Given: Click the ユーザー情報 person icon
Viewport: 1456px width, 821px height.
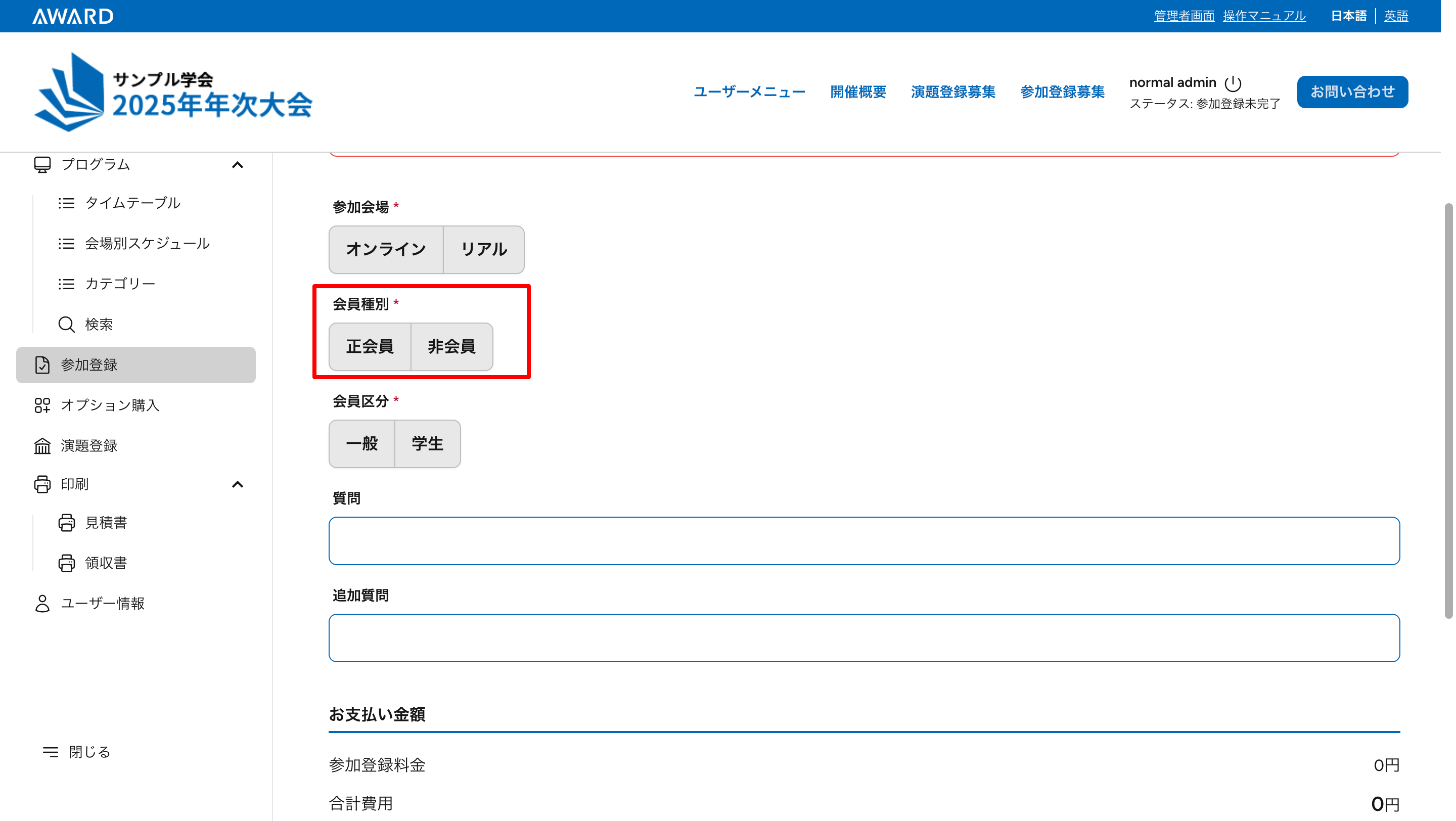Looking at the screenshot, I should (x=42, y=604).
